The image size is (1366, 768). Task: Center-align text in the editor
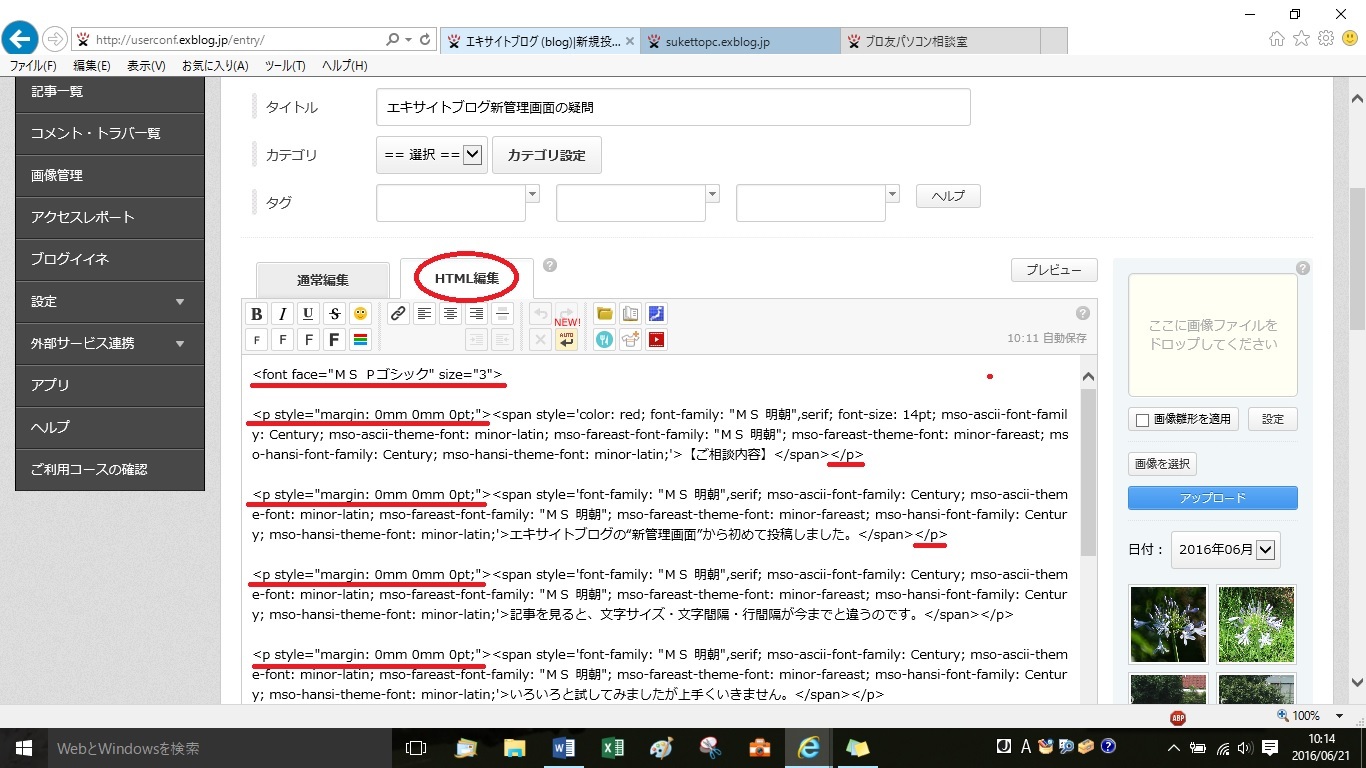coord(451,314)
